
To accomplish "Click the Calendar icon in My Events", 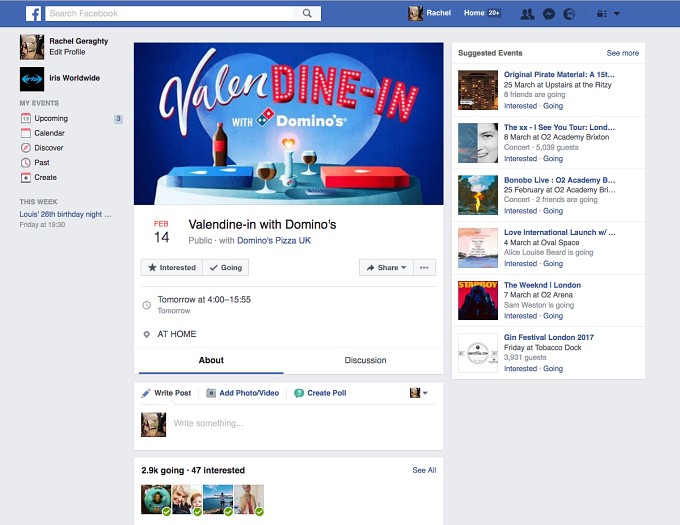I will point(26,133).
